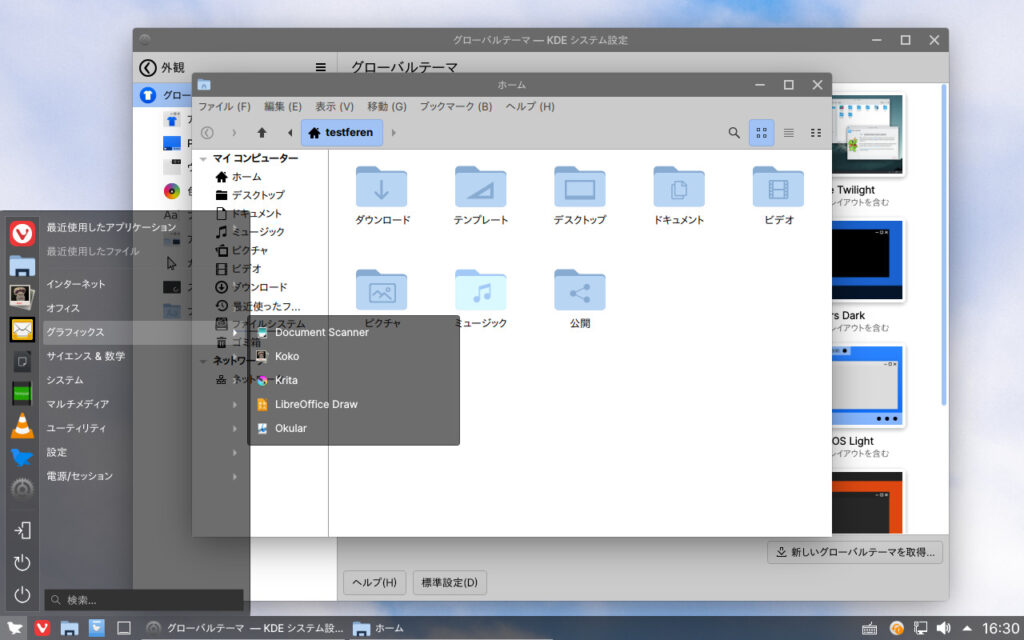This screenshot has height=640, width=1024.
Task: Launch VLC from menu favorites
Action: (22, 426)
